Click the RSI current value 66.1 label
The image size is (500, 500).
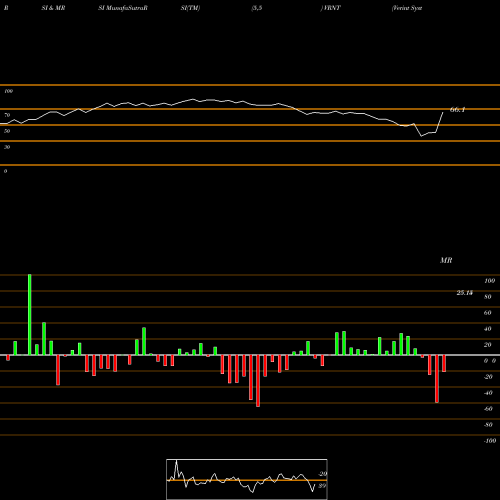(457, 110)
